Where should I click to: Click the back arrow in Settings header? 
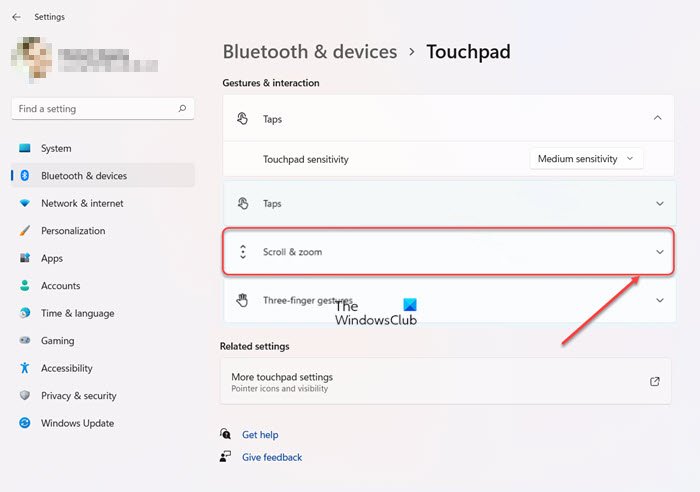click(x=16, y=17)
